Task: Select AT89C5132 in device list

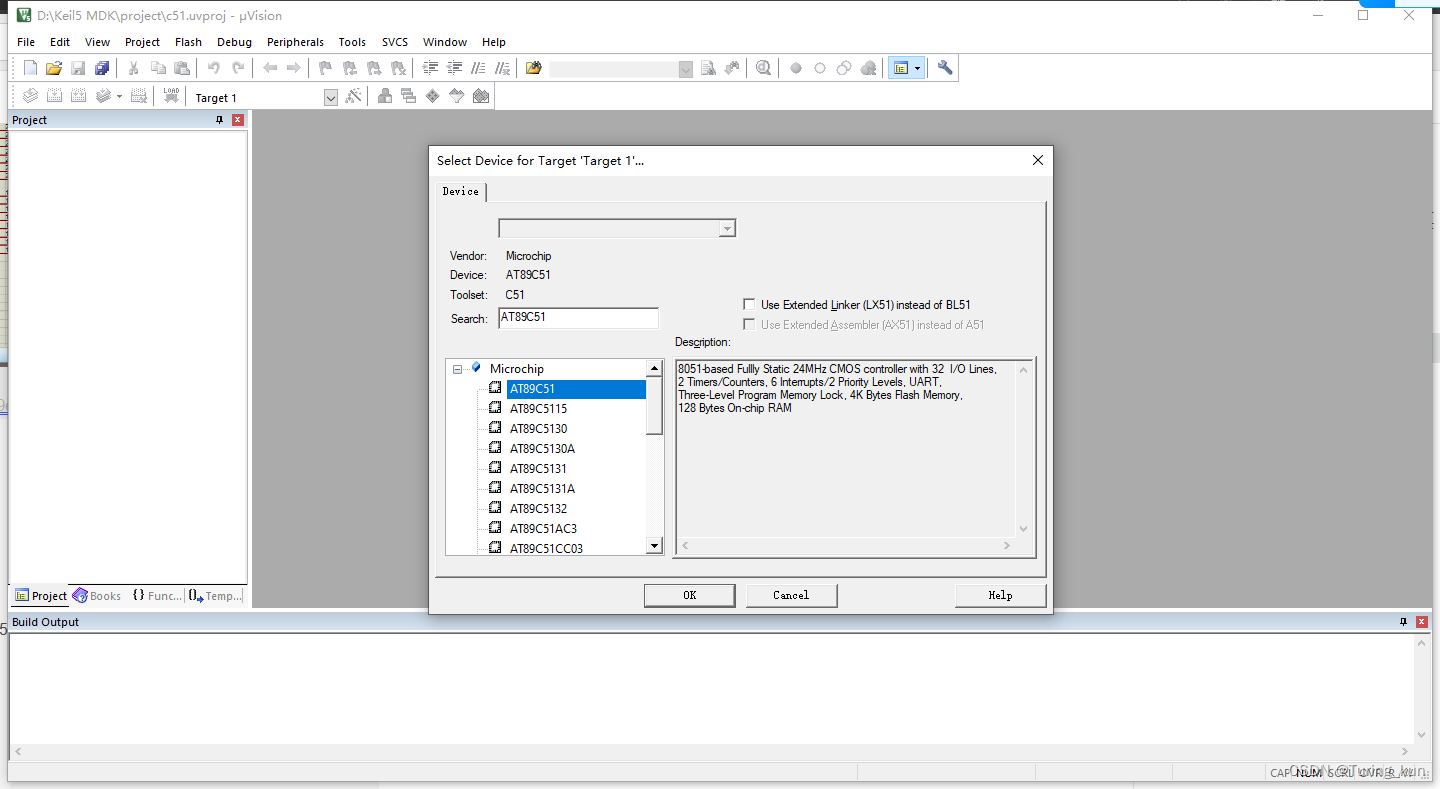Action: coord(538,508)
